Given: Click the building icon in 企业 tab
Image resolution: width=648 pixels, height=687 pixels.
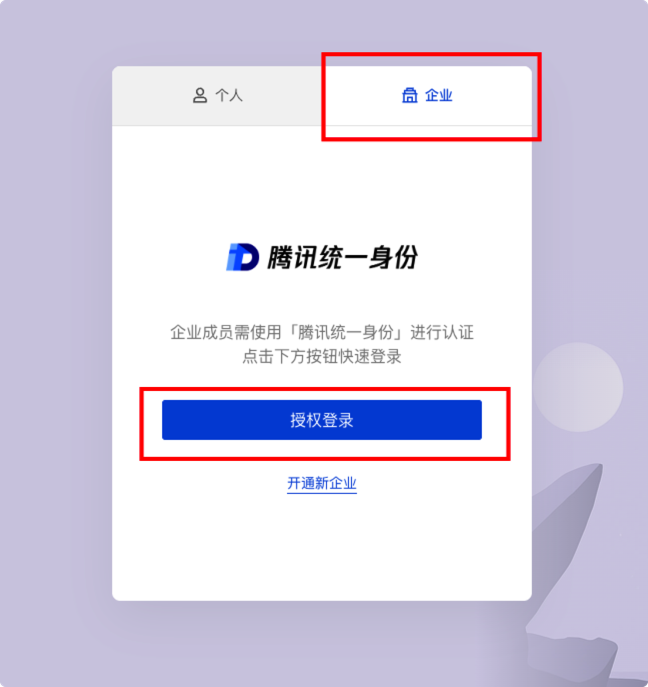Looking at the screenshot, I should click(410, 95).
